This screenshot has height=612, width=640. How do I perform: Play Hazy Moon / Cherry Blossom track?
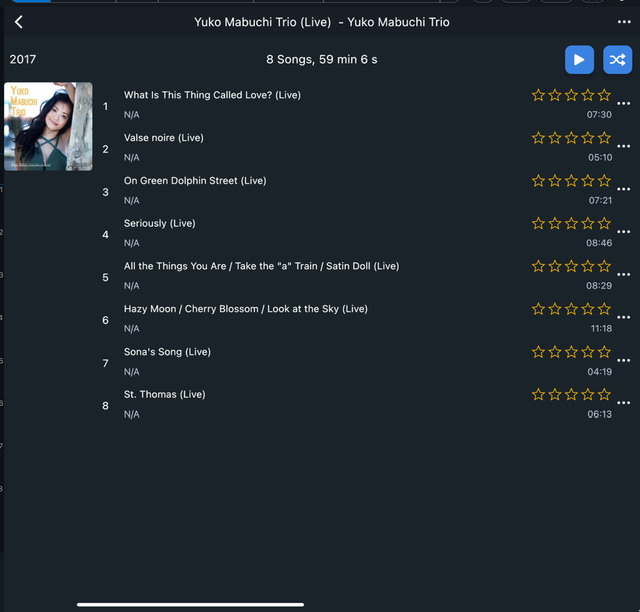245,309
